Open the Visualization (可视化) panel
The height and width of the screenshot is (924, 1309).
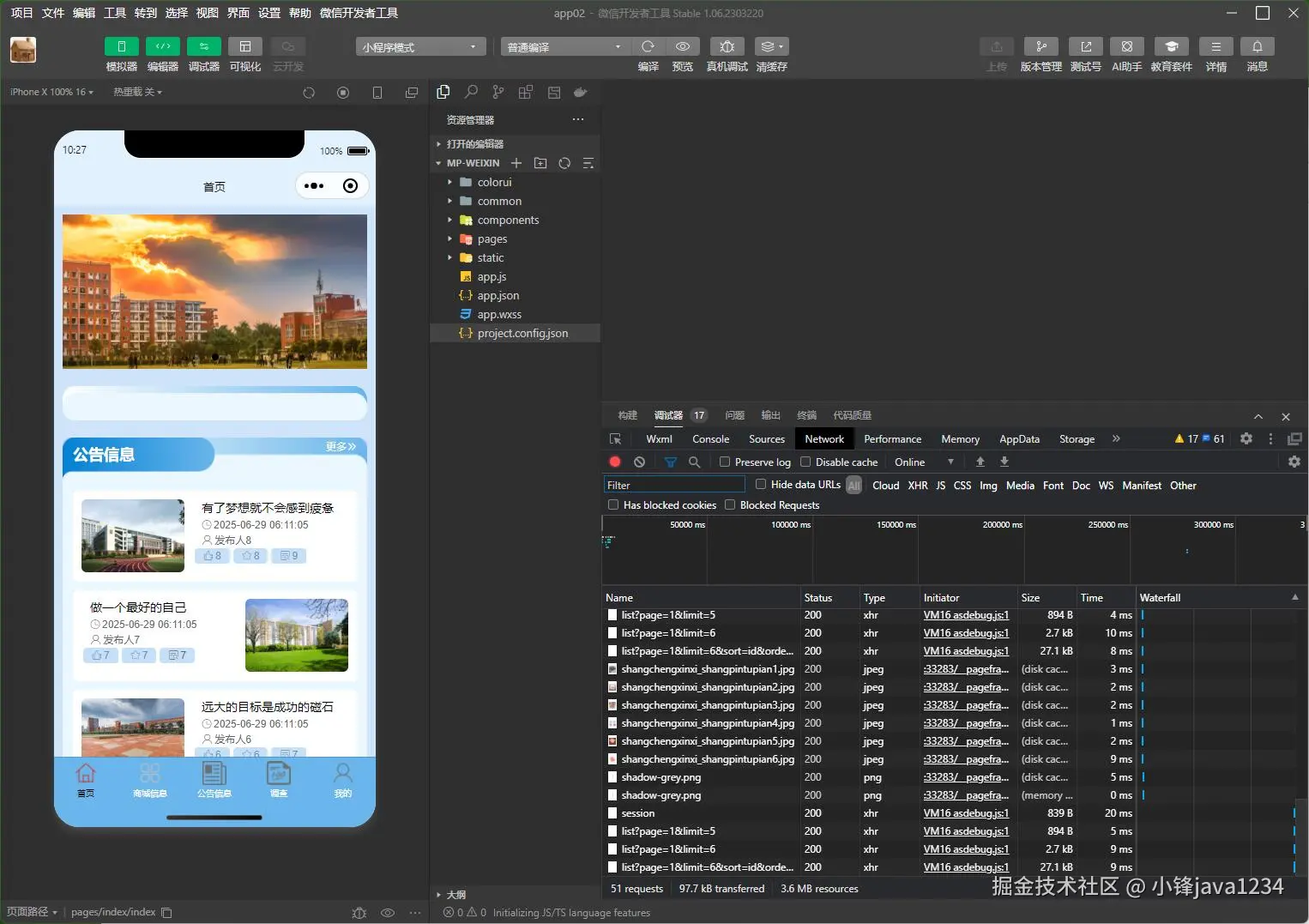pos(245,46)
